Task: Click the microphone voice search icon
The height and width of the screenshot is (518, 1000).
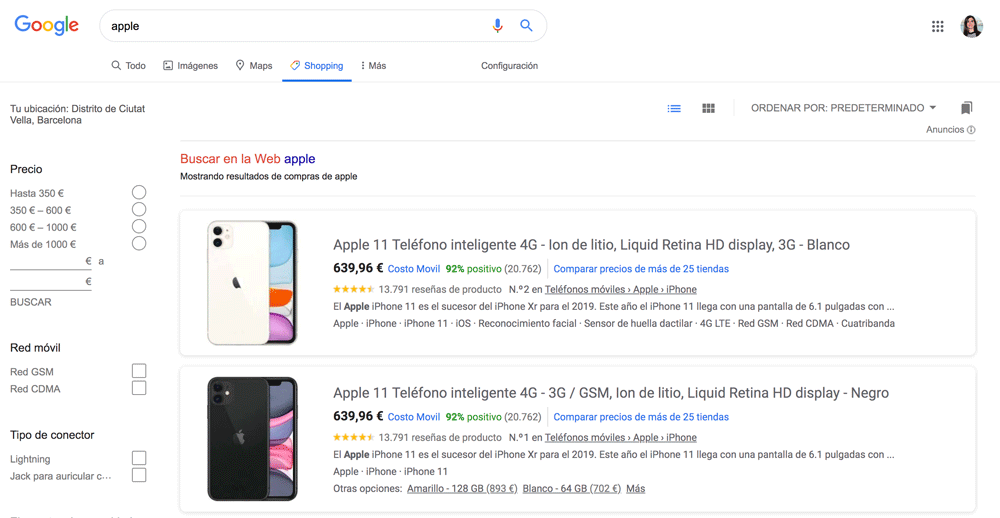Action: pyautogui.click(x=497, y=26)
